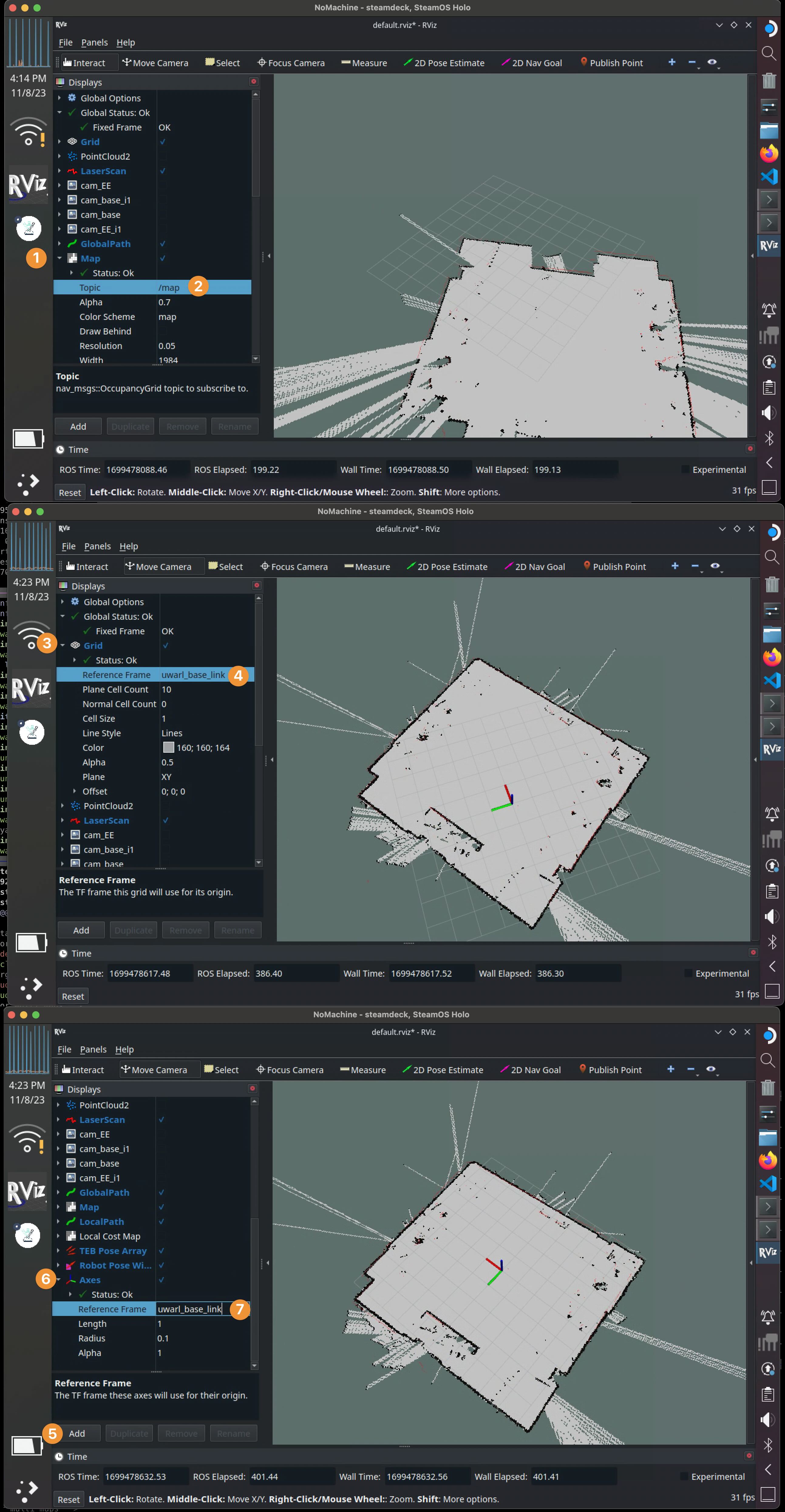Expand Offset property in middle RViz window

[74, 791]
